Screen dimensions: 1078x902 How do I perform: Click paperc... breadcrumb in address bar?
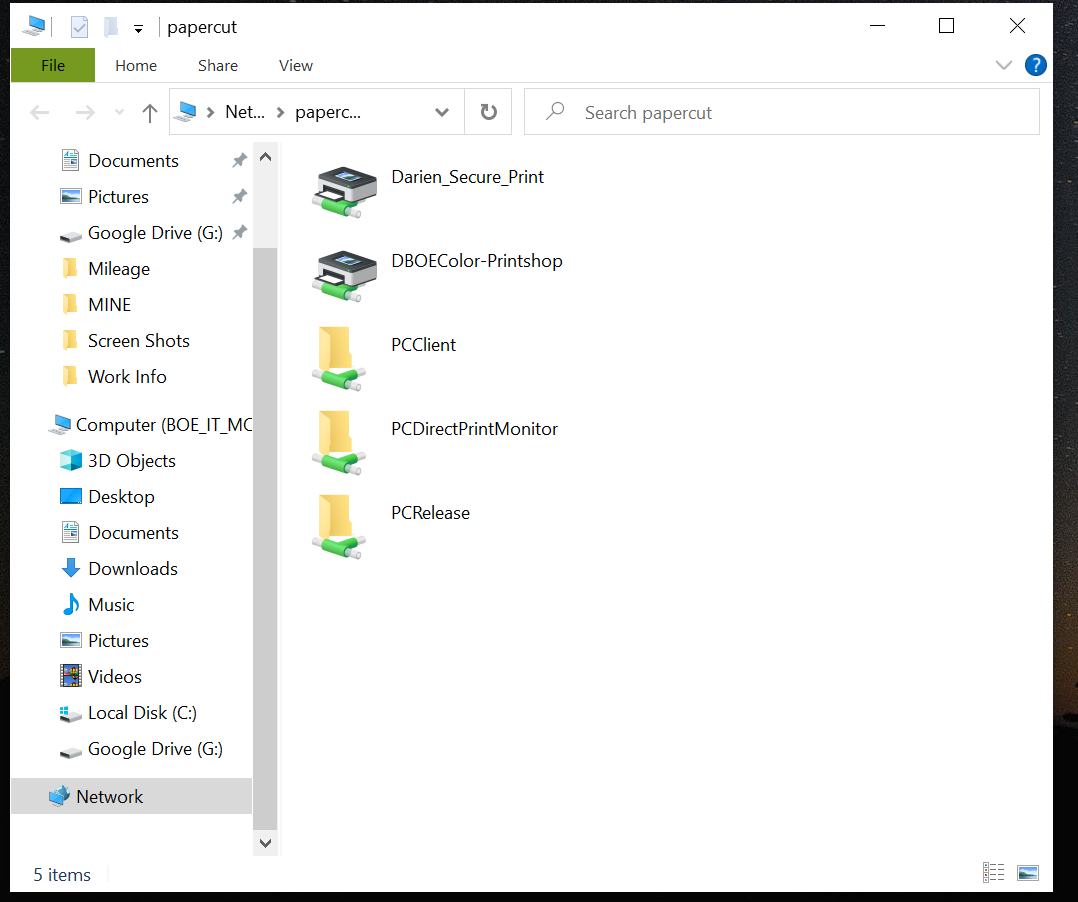[327, 112]
